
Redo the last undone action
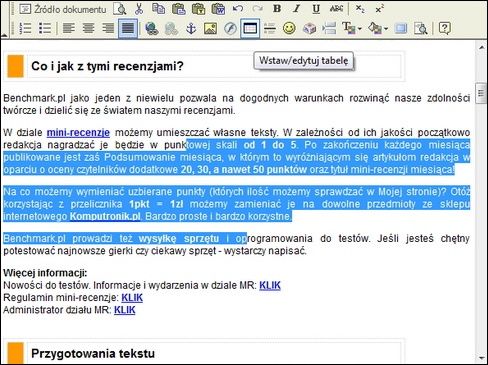[257, 9]
